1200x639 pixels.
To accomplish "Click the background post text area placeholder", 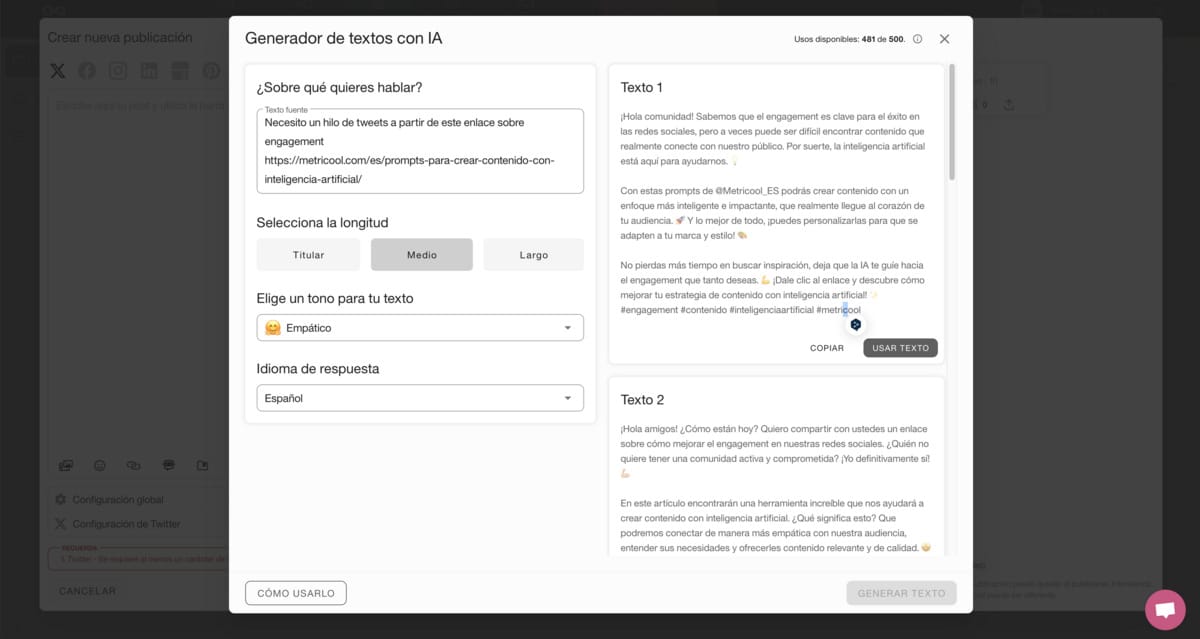I will coord(140,105).
